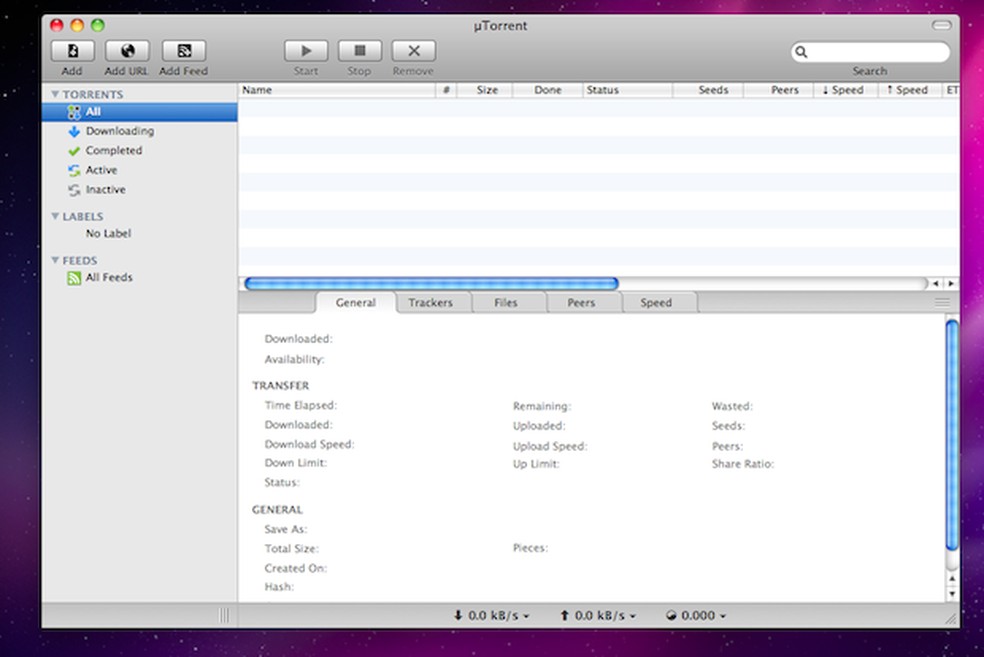This screenshot has width=984, height=657.
Task: Select Completed torrents in sidebar
Action: coord(113,150)
